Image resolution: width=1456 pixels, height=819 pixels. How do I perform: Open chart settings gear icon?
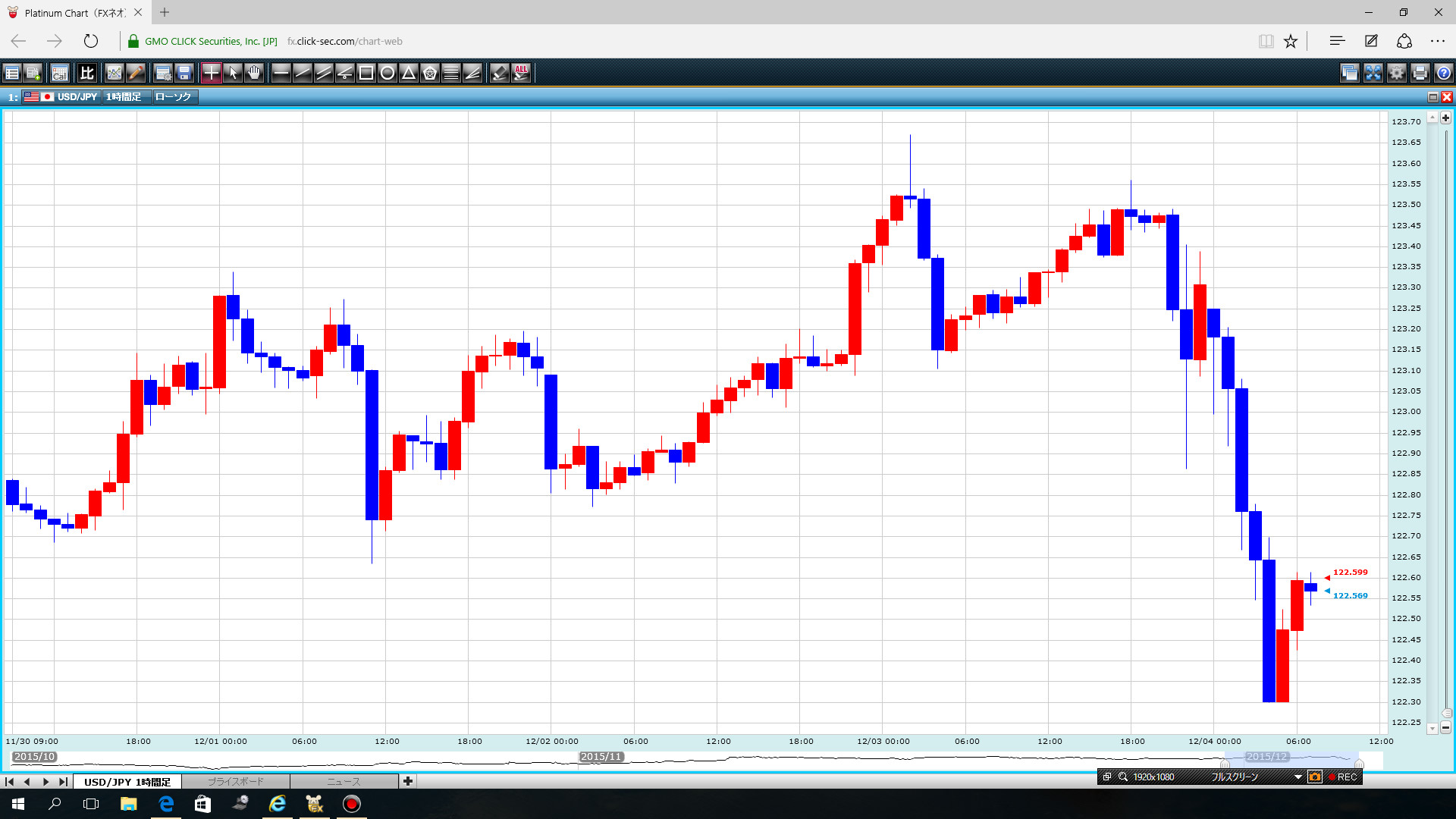[x=1396, y=73]
